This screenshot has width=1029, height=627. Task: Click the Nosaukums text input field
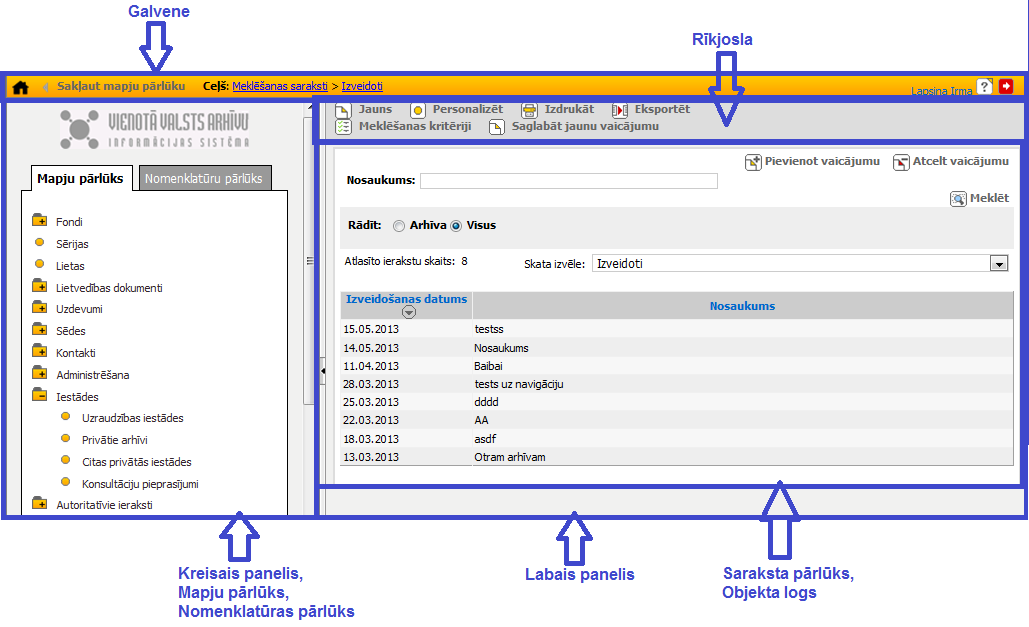click(x=568, y=181)
